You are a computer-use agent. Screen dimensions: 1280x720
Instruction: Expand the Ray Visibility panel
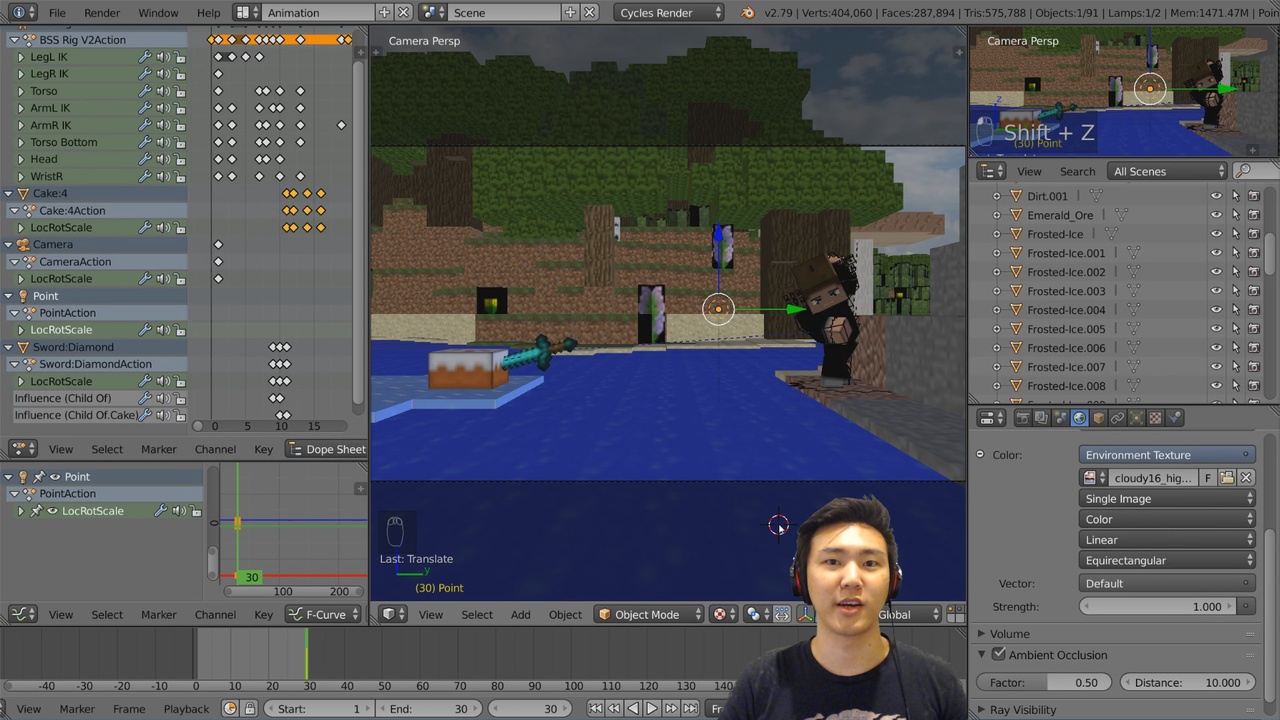point(981,710)
